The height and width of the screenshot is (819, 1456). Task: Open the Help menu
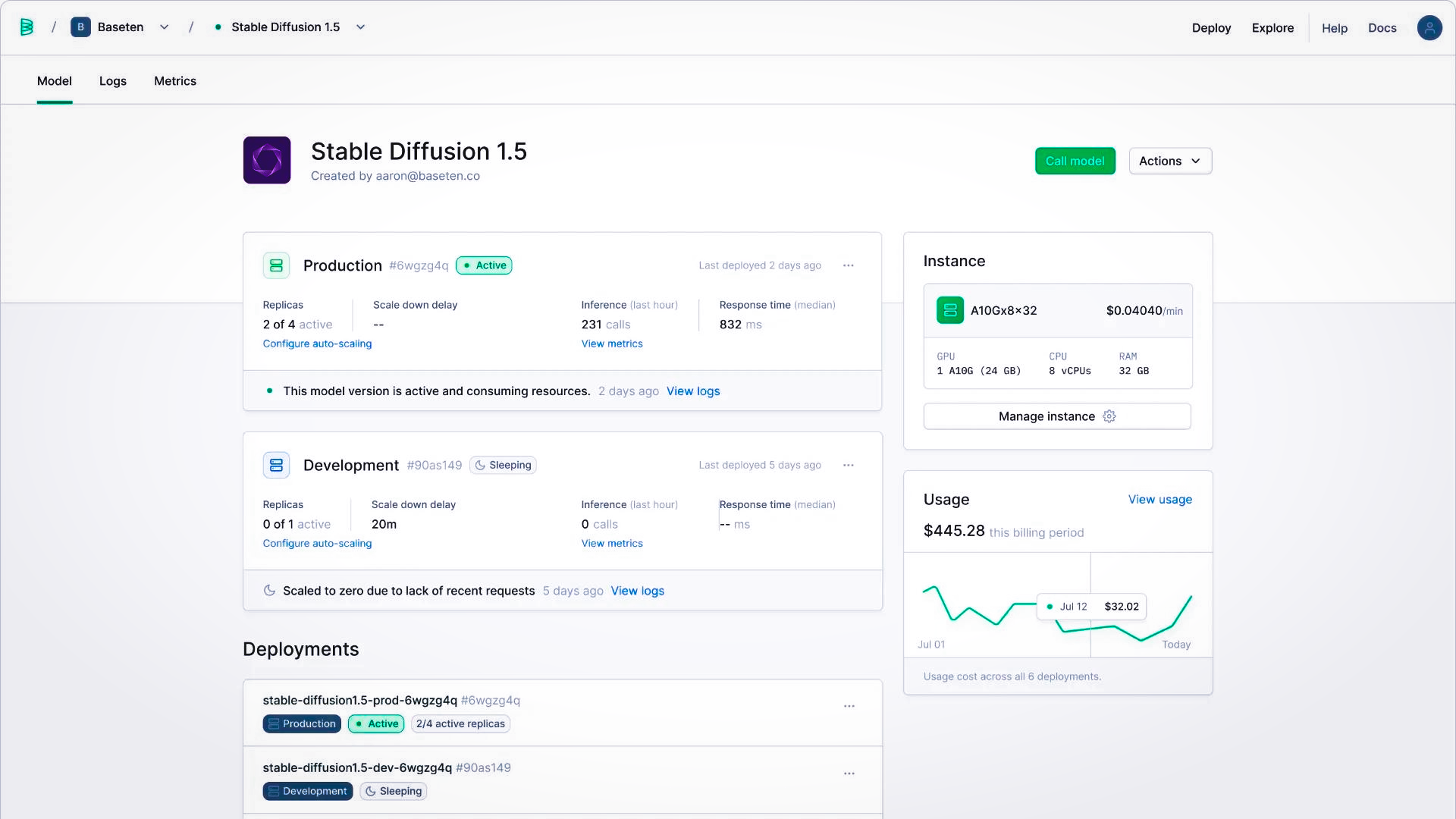tap(1335, 28)
